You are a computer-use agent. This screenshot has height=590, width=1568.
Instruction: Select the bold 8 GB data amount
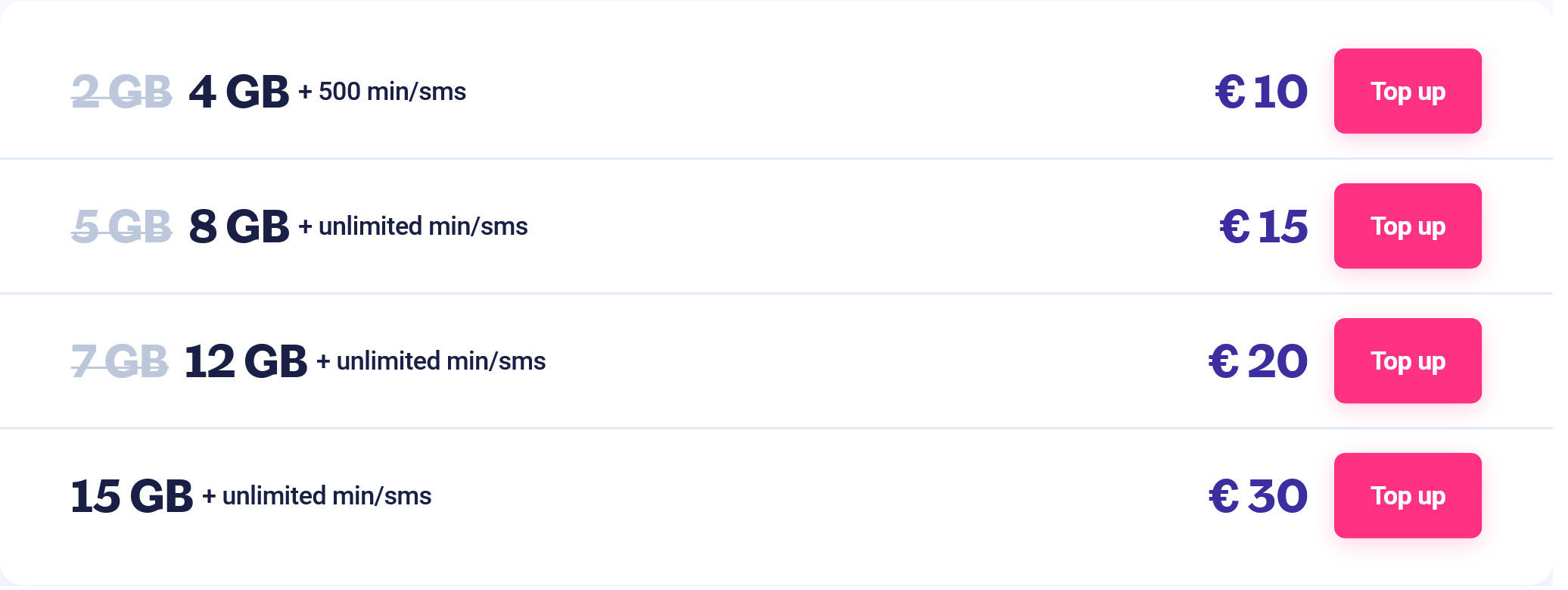pos(238,226)
